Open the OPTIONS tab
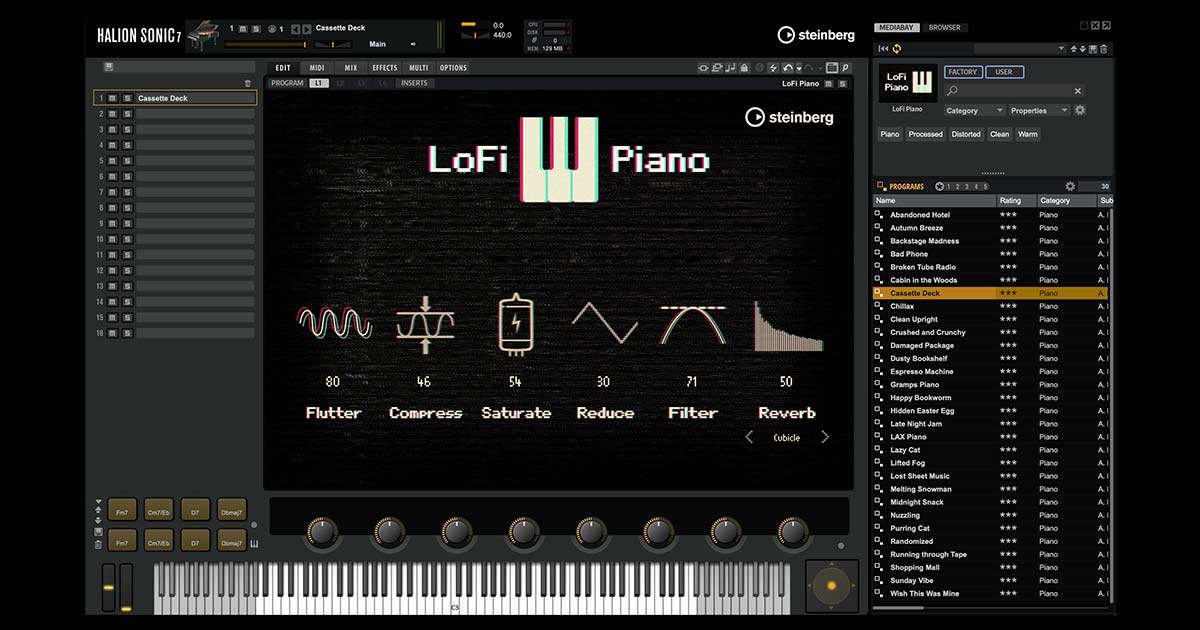Viewport: 1200px width, 630px height. pos(453,68)
